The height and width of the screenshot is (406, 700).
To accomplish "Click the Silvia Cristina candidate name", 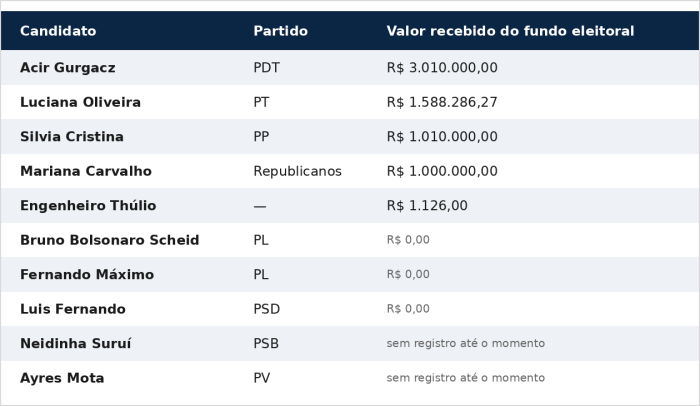I will coord(72,136).
